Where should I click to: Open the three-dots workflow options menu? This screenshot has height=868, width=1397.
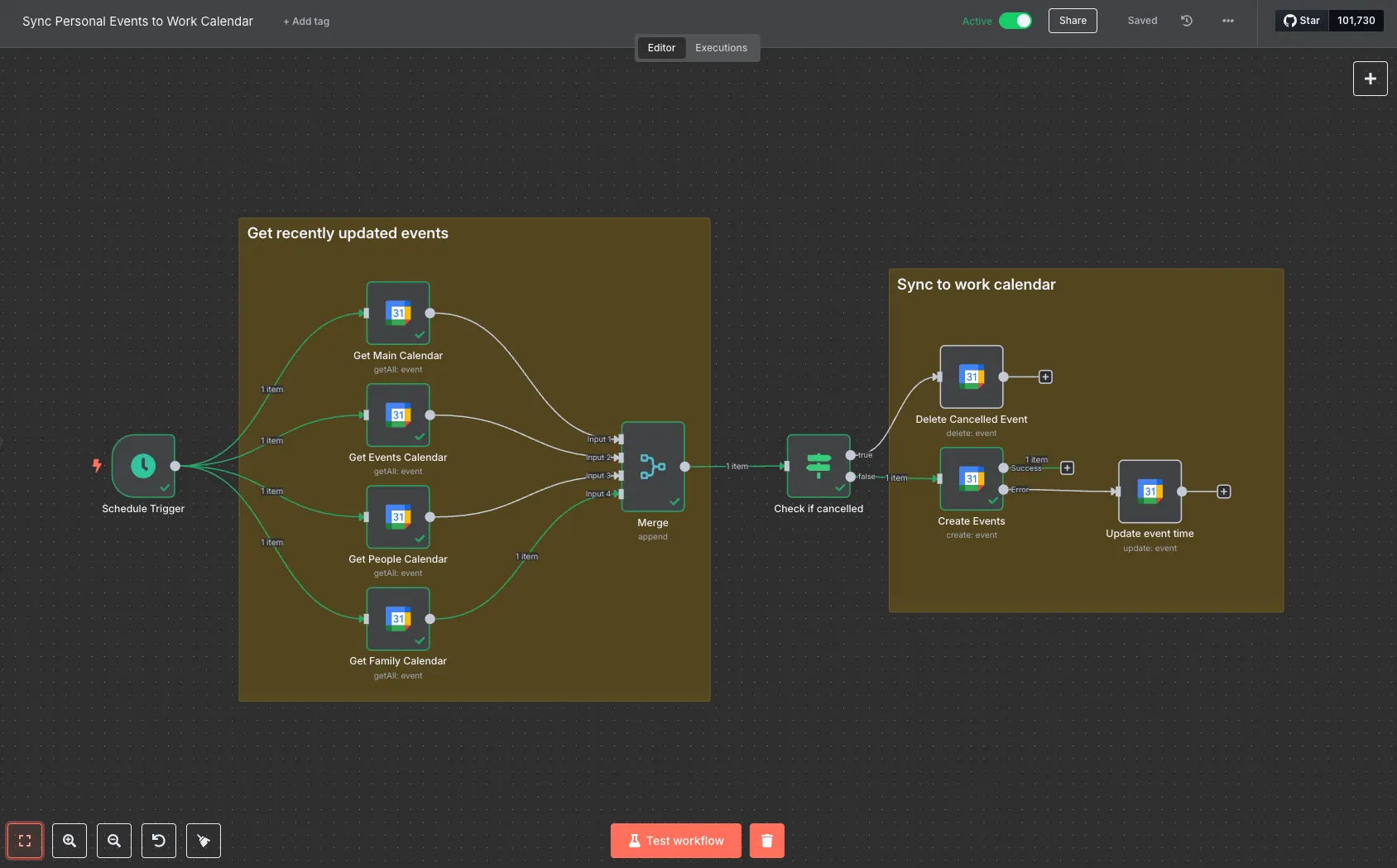tap(1228, 21)
